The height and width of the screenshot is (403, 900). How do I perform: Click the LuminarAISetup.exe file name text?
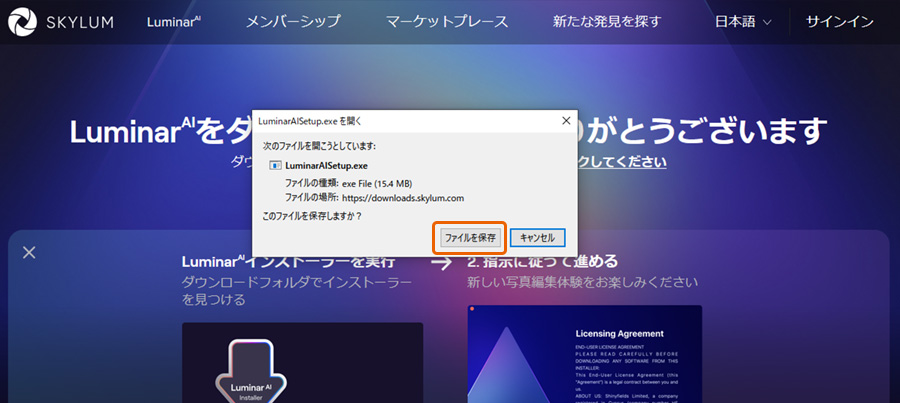click(x=326, y=165)
